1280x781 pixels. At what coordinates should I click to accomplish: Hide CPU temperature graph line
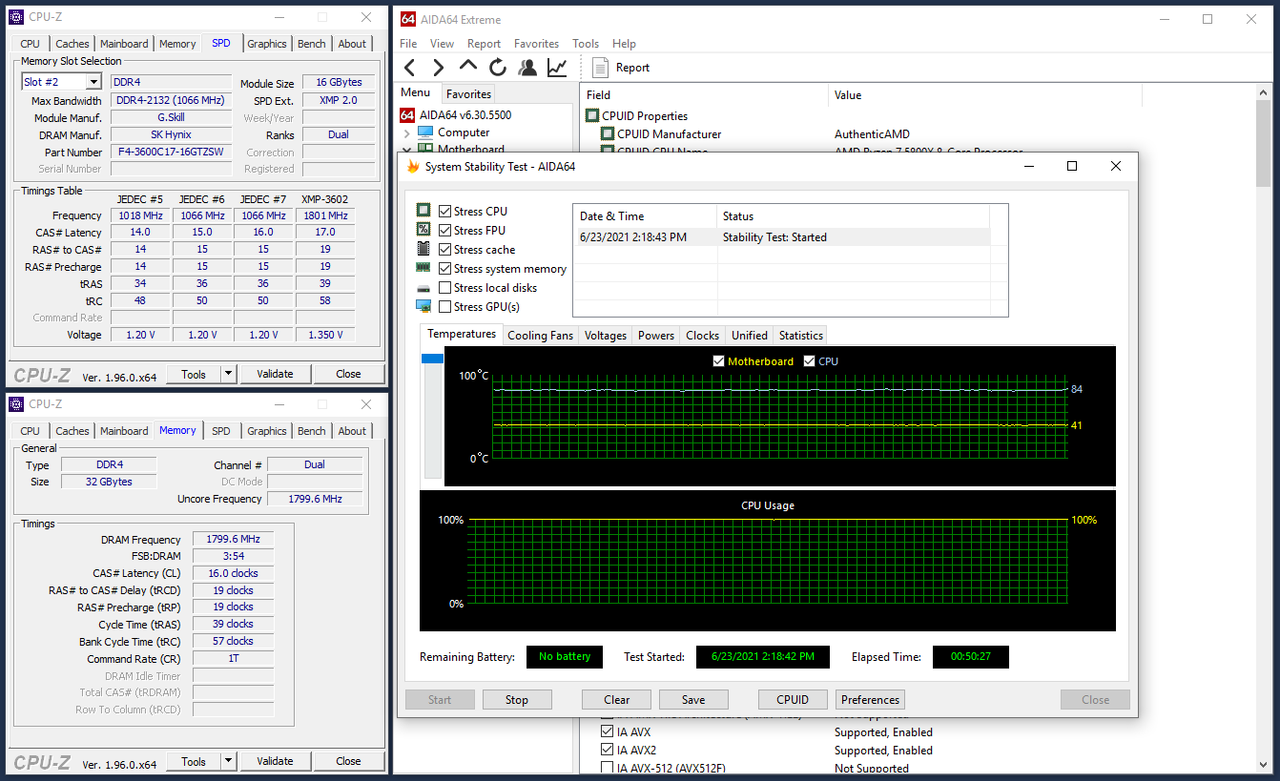point(809,361)
